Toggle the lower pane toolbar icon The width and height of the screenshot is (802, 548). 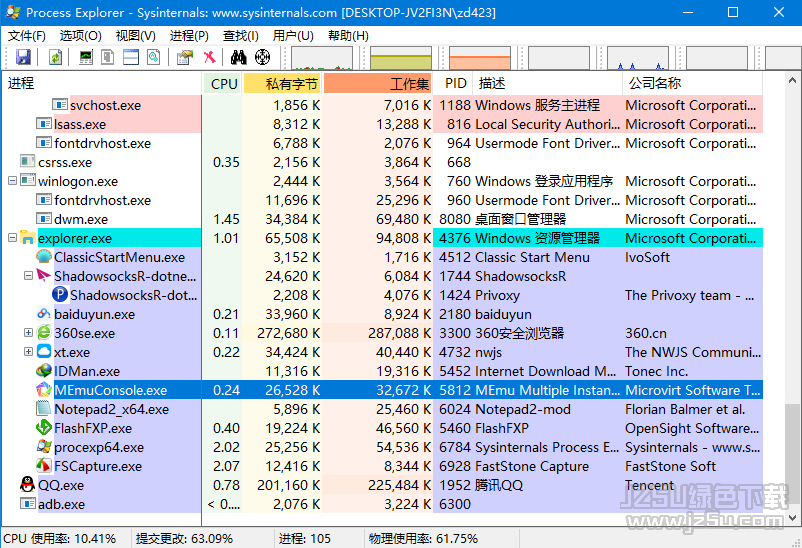(131, 57)
